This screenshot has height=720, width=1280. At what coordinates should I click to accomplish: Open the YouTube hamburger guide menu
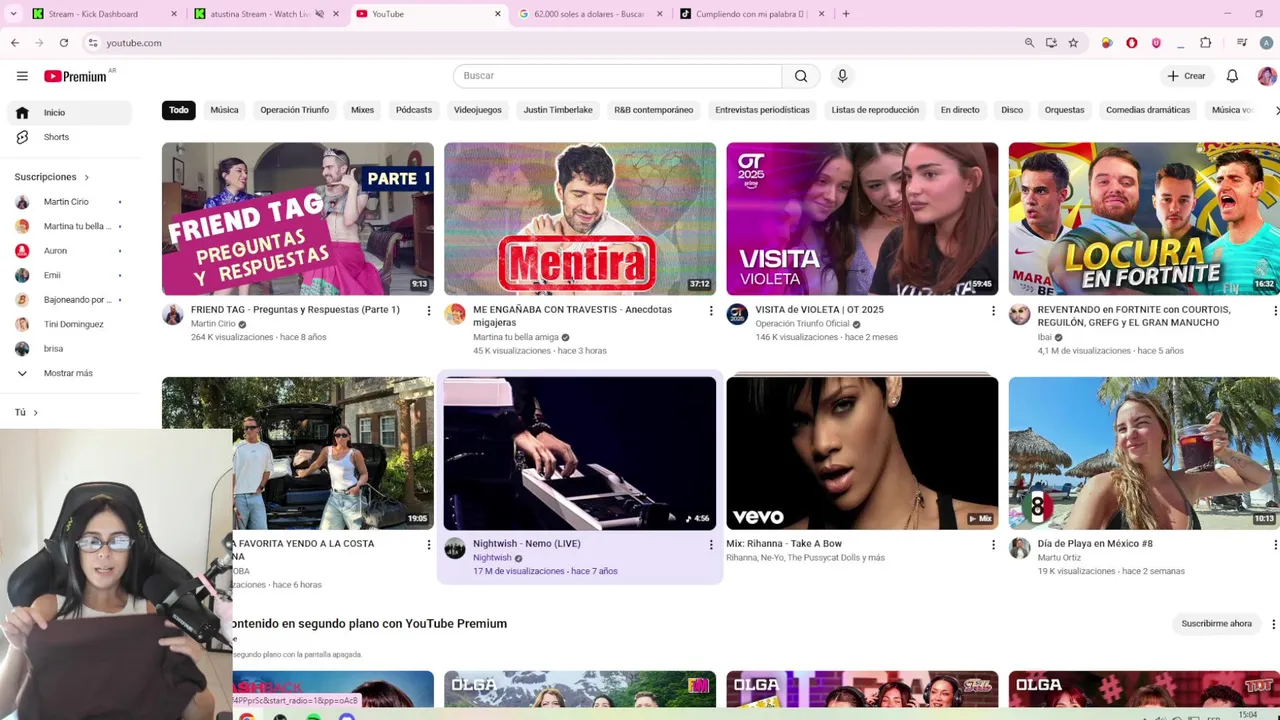coord(22,76)
